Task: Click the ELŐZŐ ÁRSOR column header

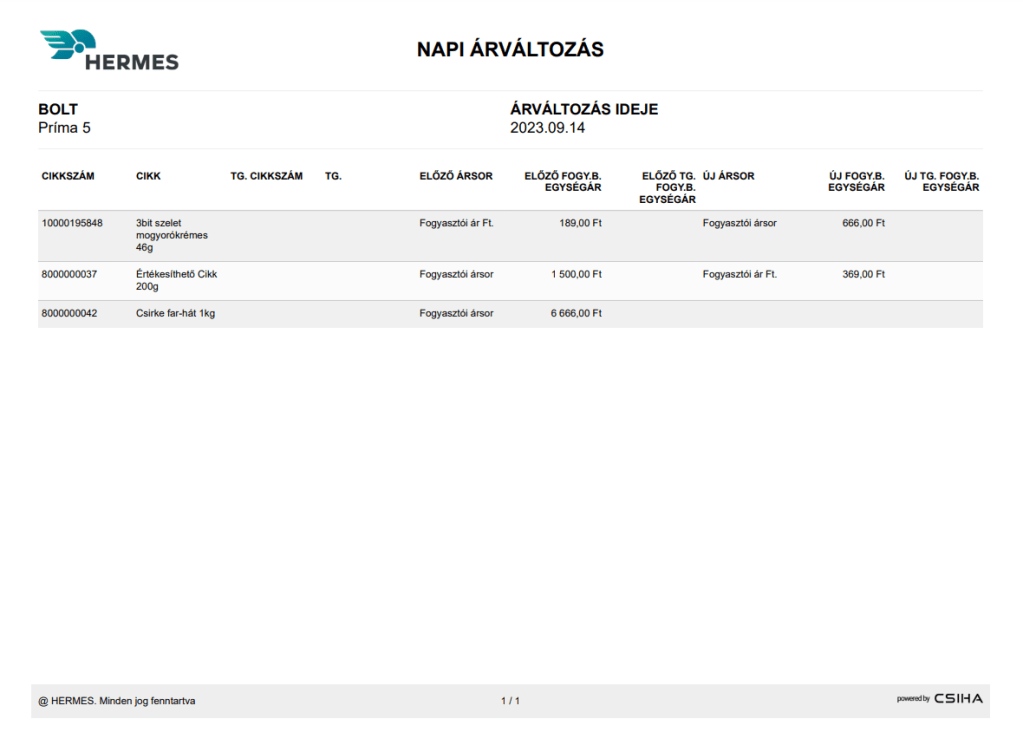Action: [456, 176]
